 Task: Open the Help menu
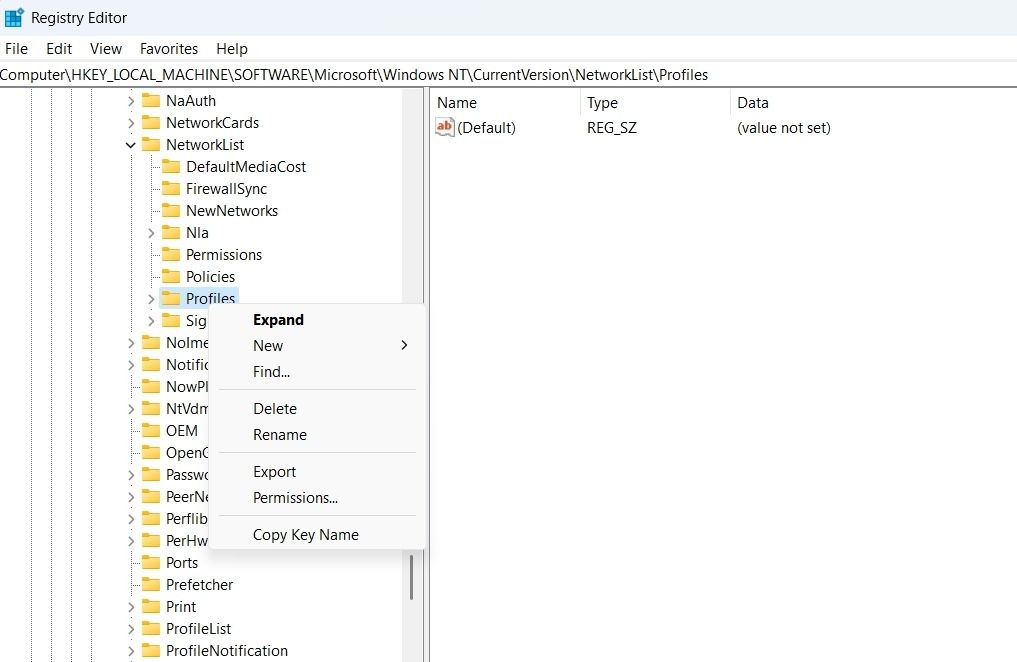tap(232, 49)
